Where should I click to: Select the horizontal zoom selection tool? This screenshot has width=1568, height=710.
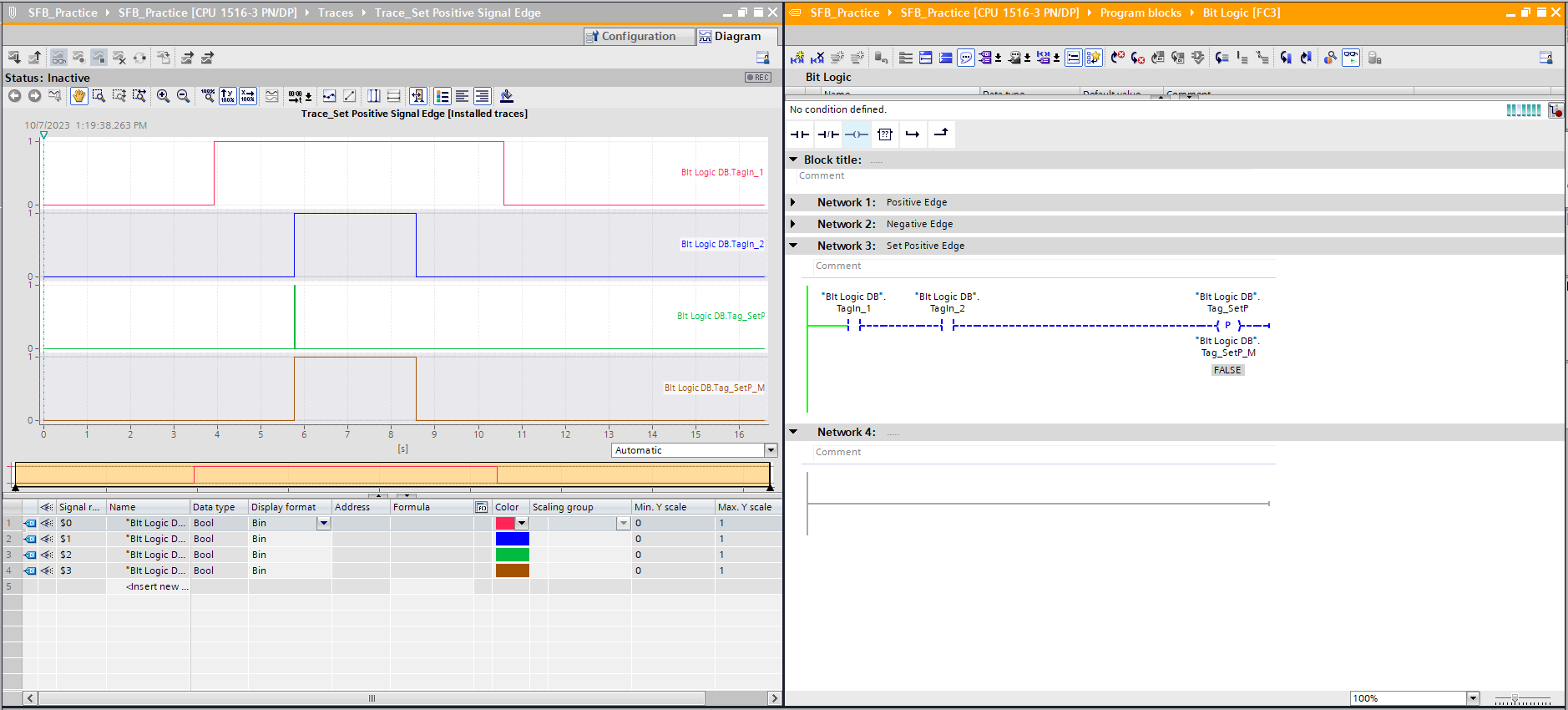click(x=139, y=96)
